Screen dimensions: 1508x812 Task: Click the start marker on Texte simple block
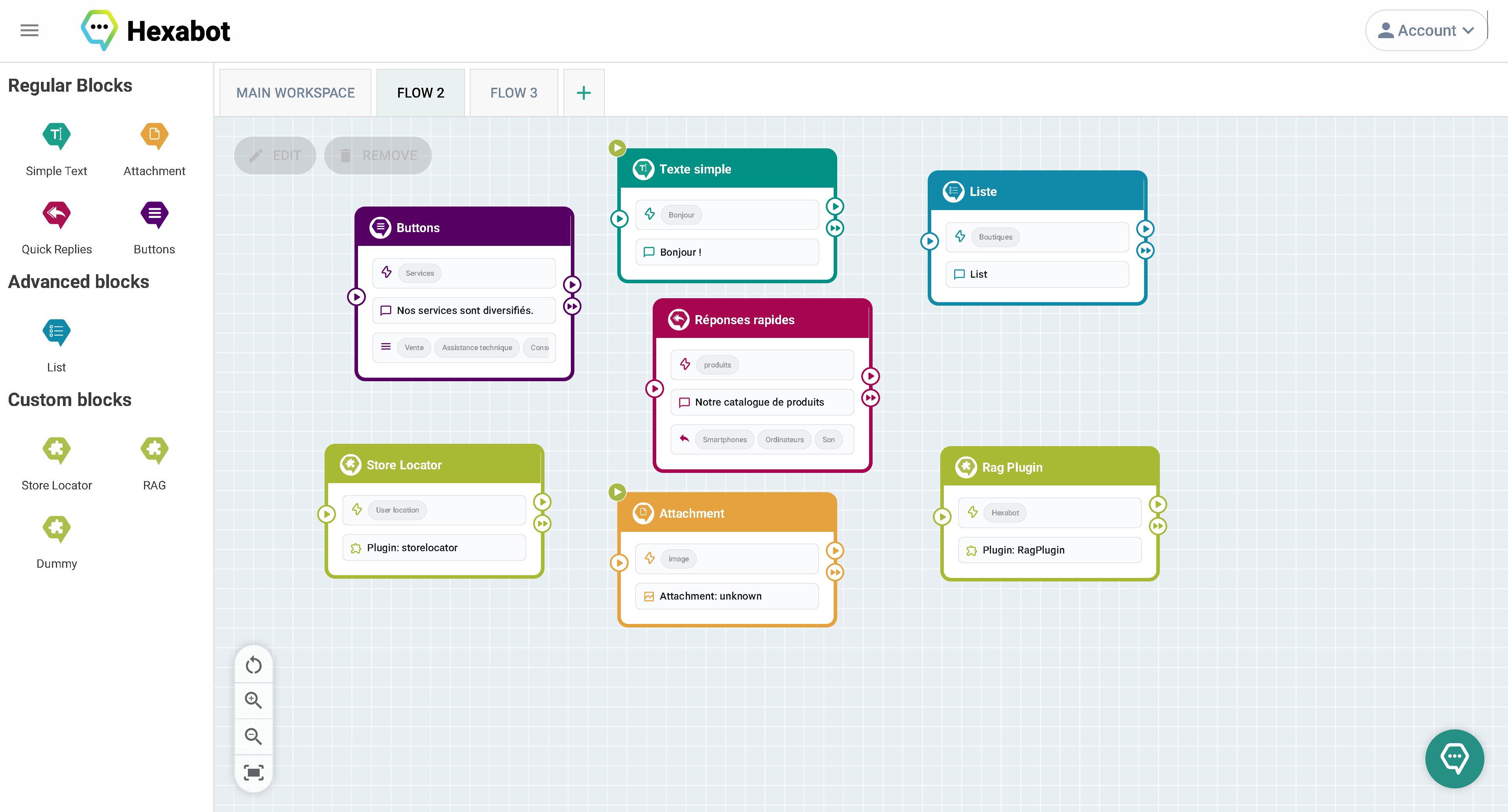click(x=617, y=148)
